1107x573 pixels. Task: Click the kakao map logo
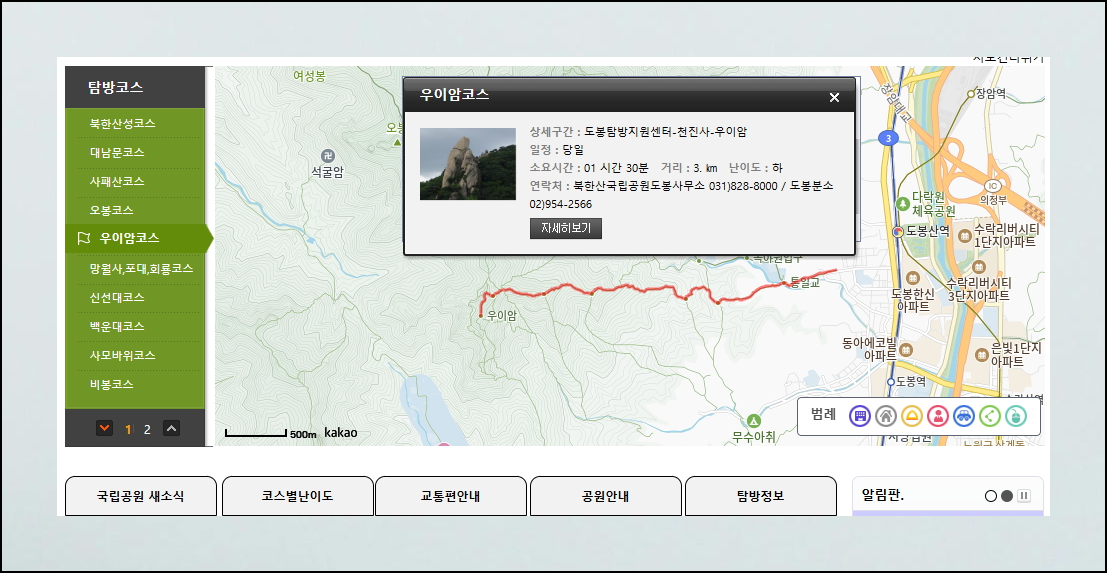click(x=340, y=432)
